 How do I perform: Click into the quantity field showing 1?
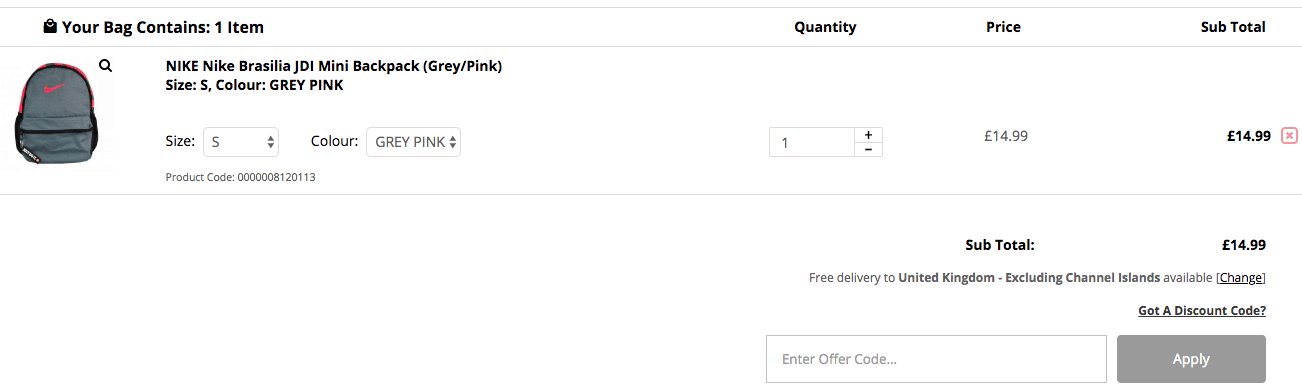pyautogui.click(x=812, y=142)
